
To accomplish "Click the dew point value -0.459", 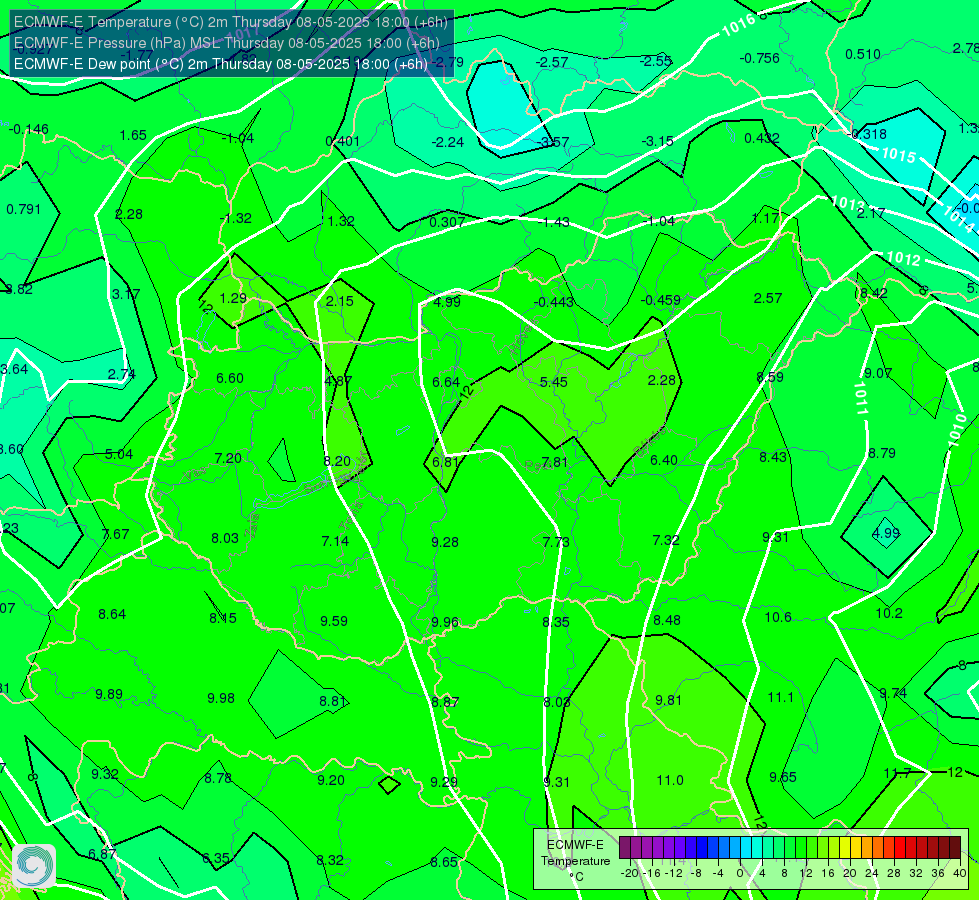I will 661,300.
